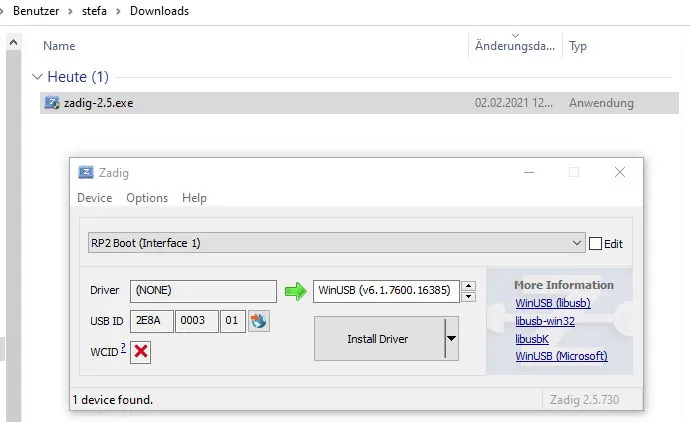Click the USB ID web lookup icon

point(259,322)
